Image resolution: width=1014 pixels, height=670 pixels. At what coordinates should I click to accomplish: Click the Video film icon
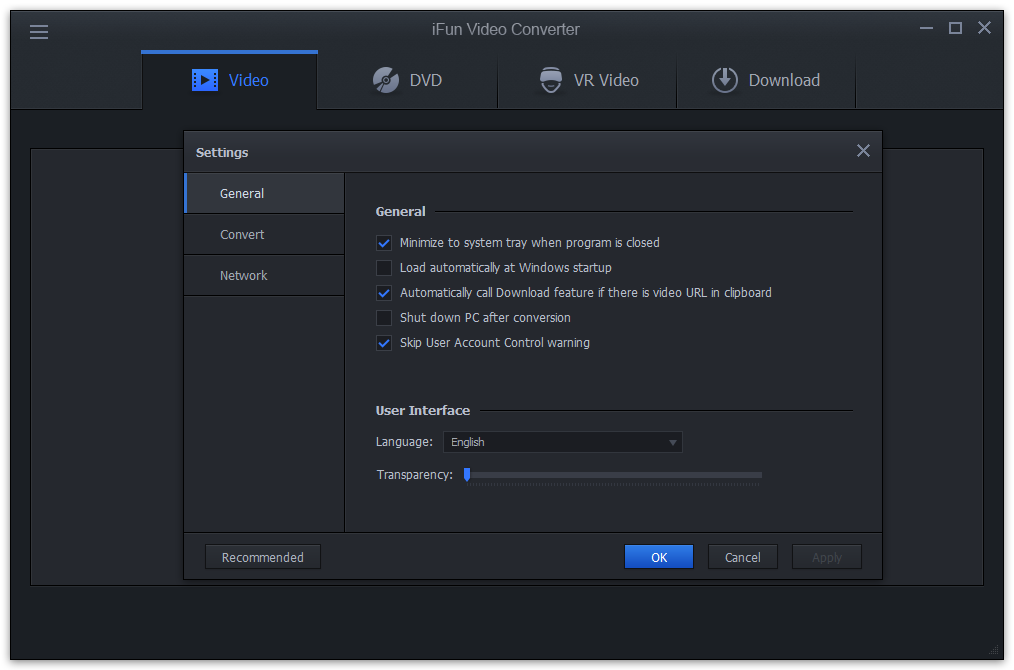click(205, 80)
